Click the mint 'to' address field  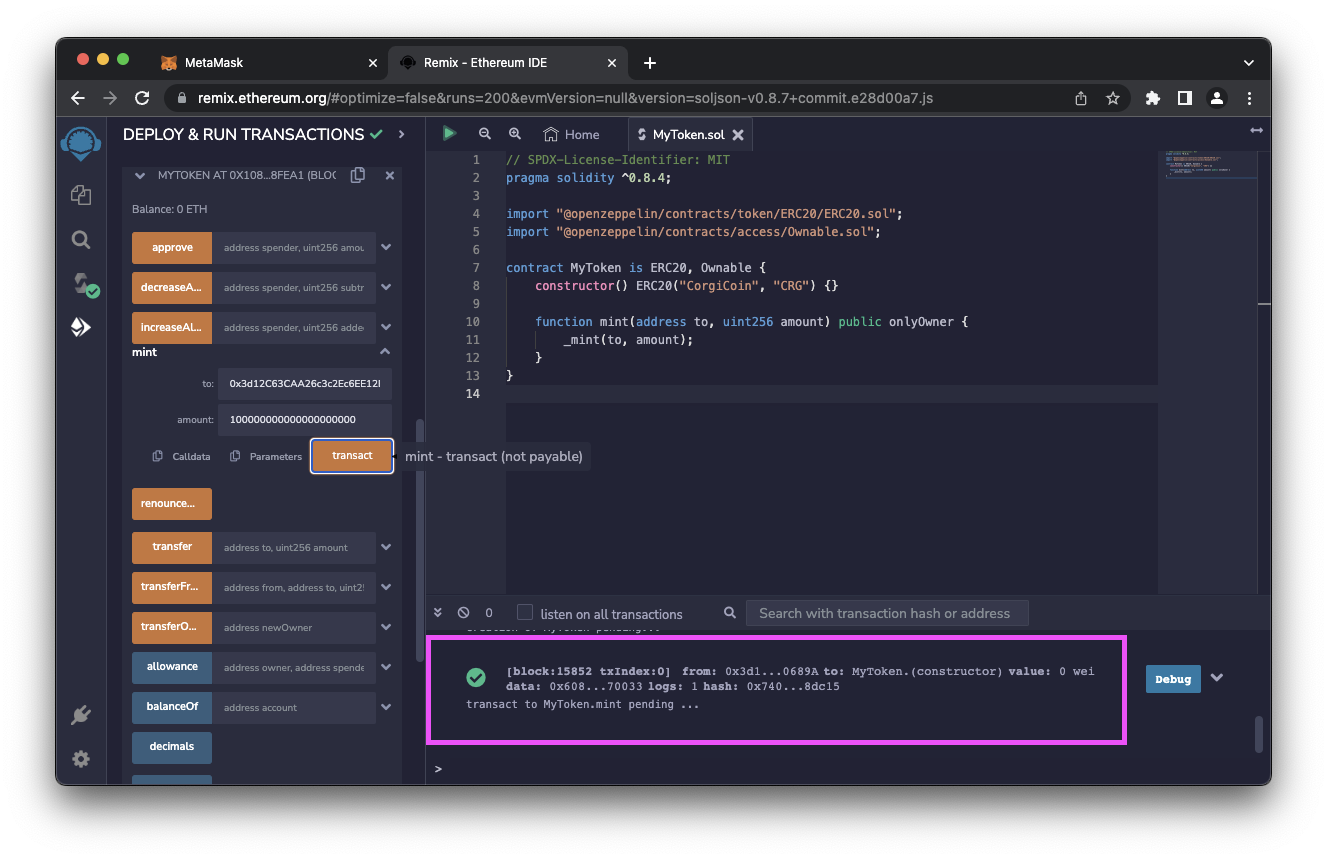[x=305, y=383]
